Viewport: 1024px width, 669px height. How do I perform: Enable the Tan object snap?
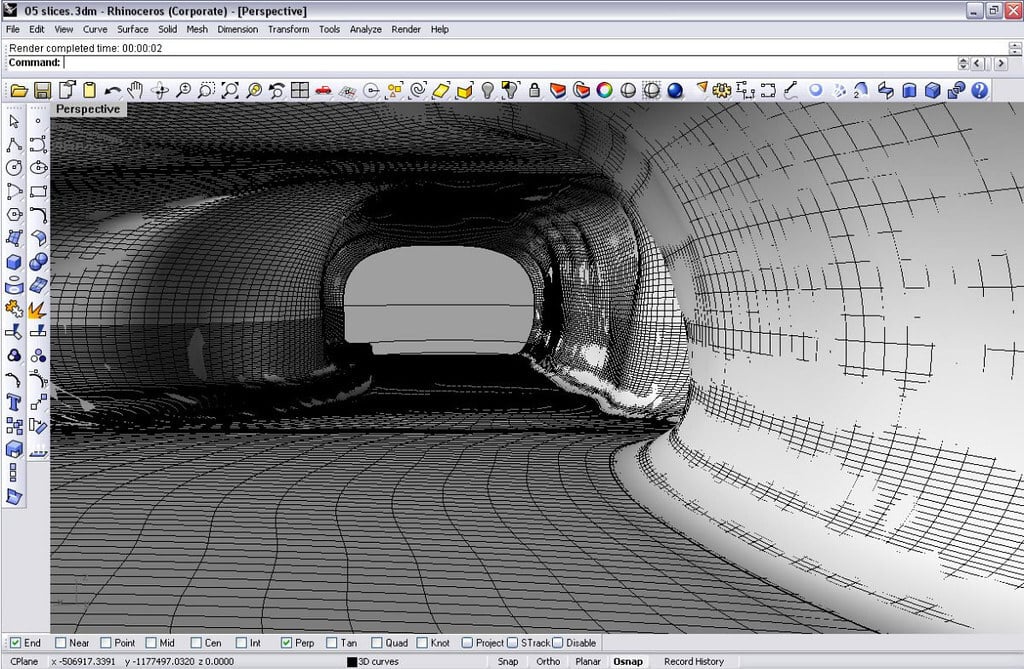click(x=329, y=643)
